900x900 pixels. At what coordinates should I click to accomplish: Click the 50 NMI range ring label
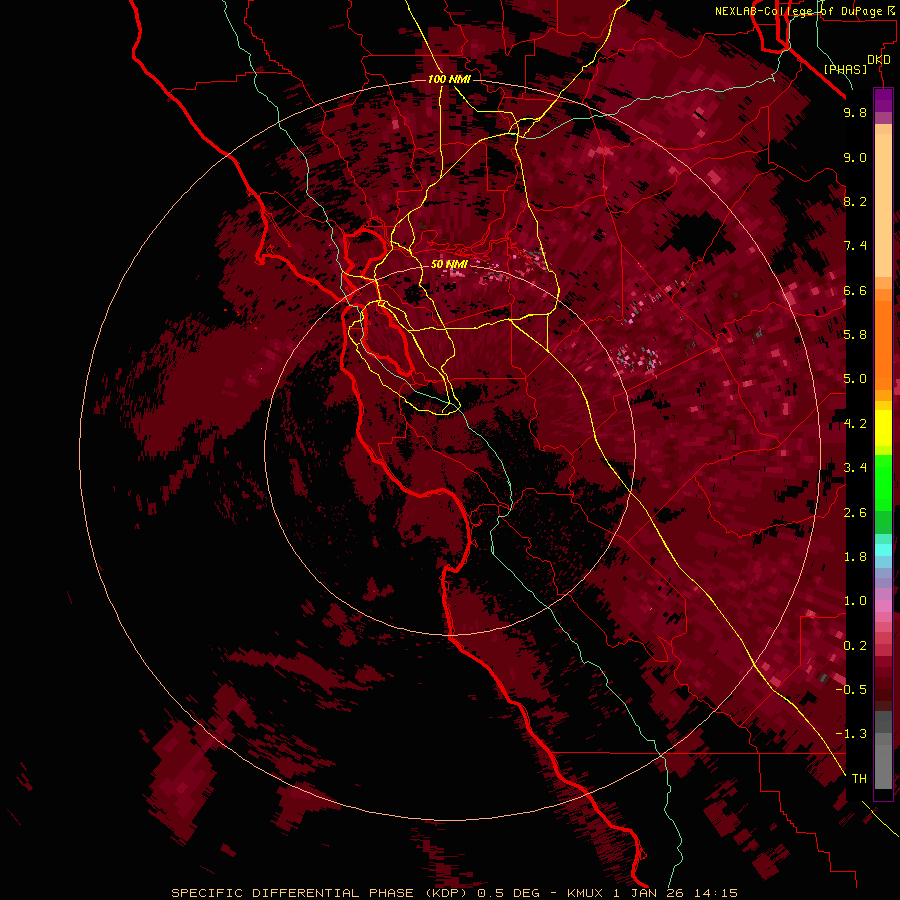click(x=449, y=264)
